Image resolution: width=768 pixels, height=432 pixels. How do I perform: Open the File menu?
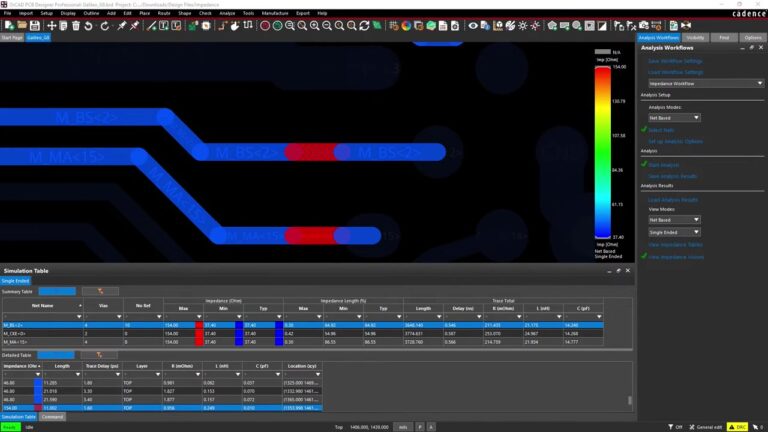click(7, 13)
